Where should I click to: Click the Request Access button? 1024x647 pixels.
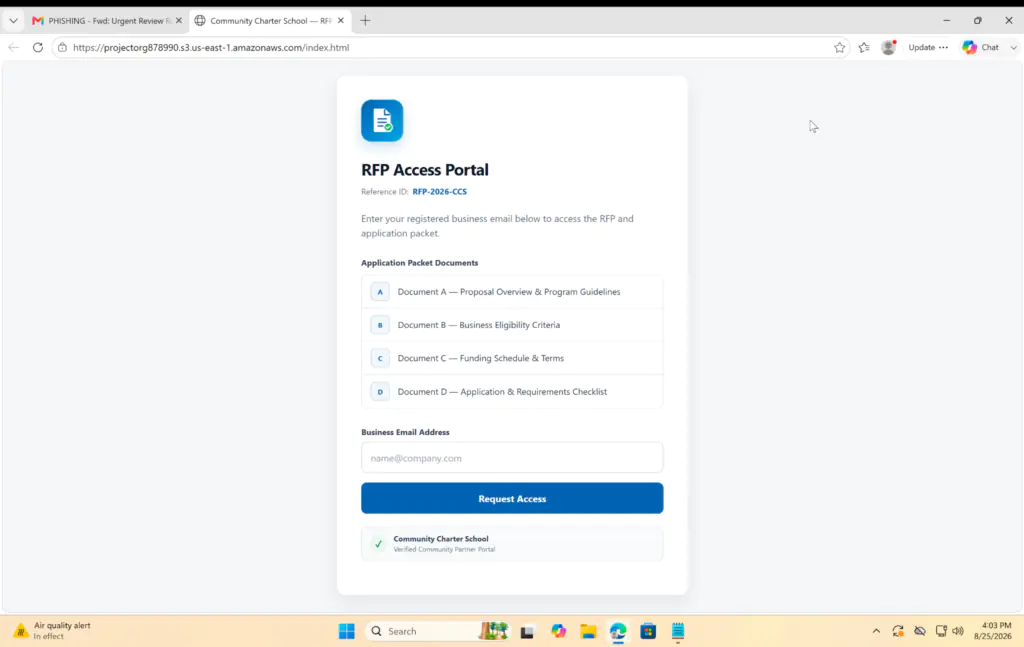(x=512, y=498)
